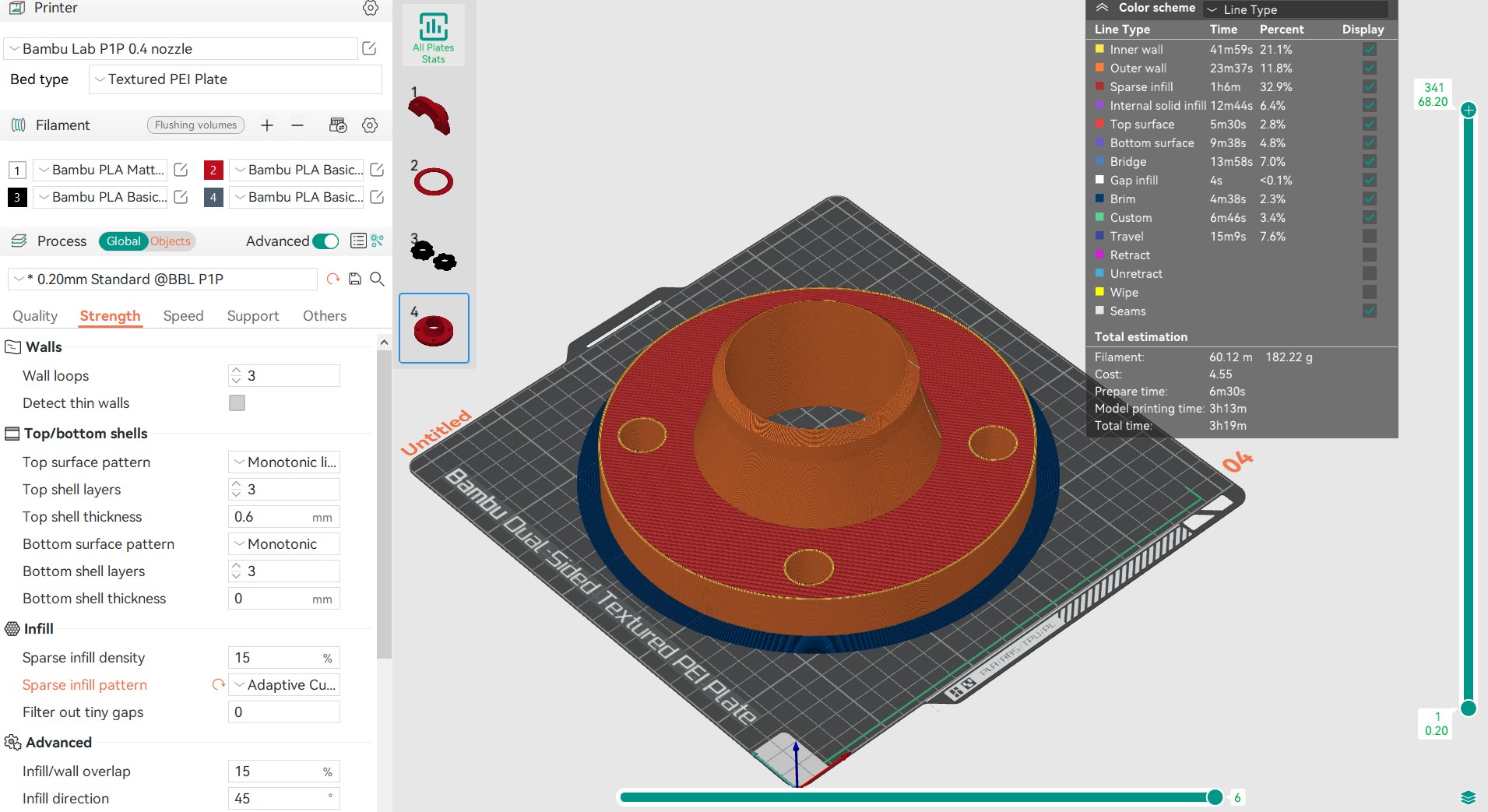
Task: Increase Wall loops with up arrow
Action: pyautogui.click(x=236, y=371)
